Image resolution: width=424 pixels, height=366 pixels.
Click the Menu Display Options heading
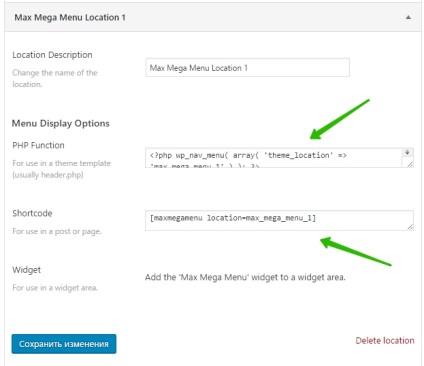61,123
